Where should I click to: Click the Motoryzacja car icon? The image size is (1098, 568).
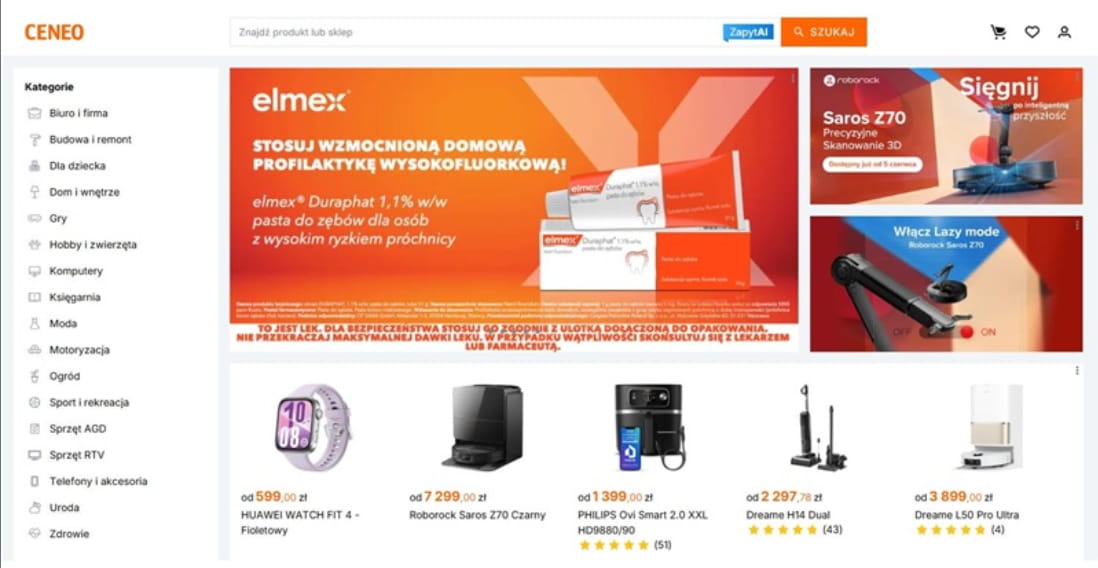pyautogui.click(x=34, y=349)
